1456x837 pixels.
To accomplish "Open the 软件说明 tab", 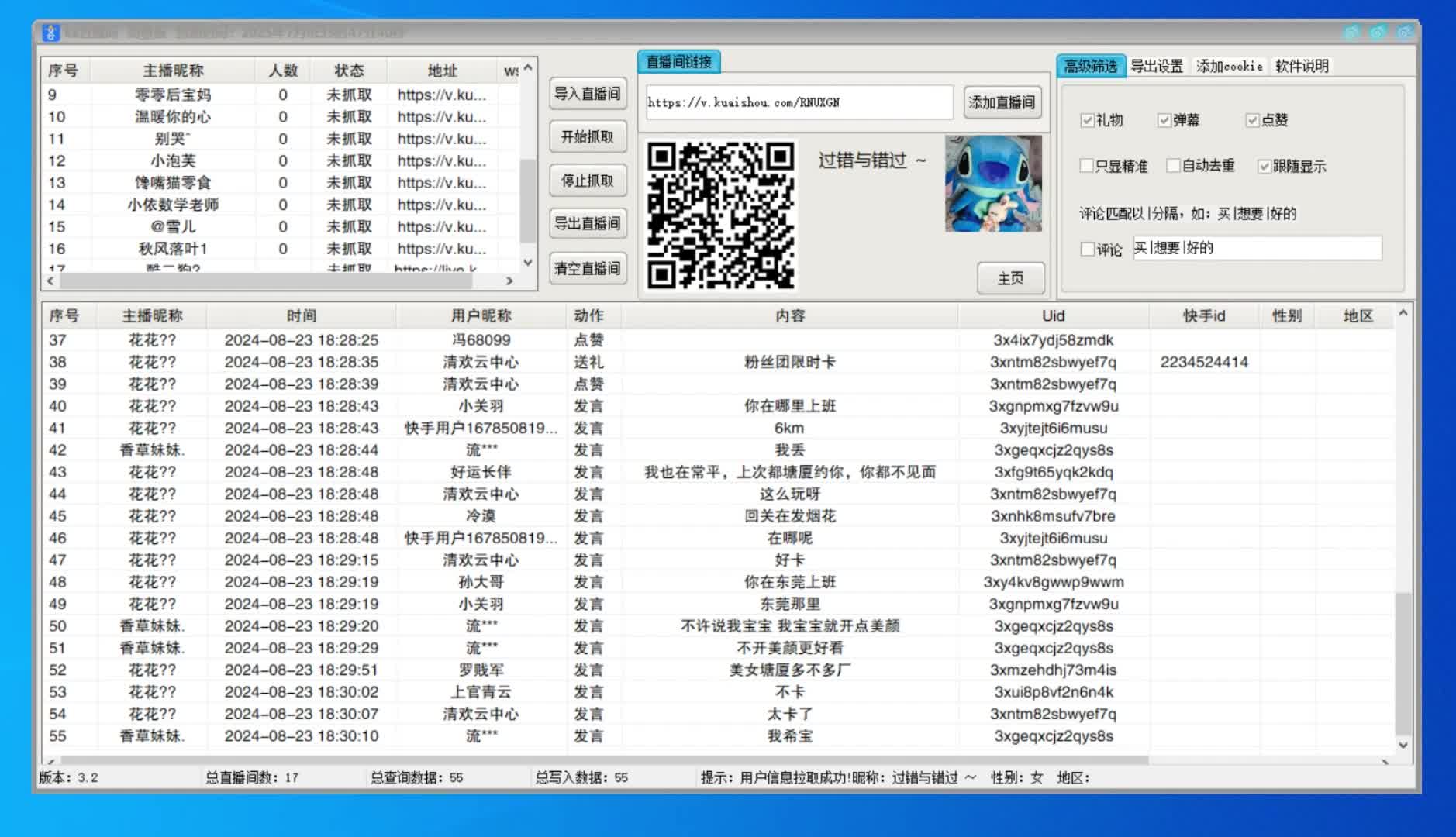I will tap(1302, 67).
